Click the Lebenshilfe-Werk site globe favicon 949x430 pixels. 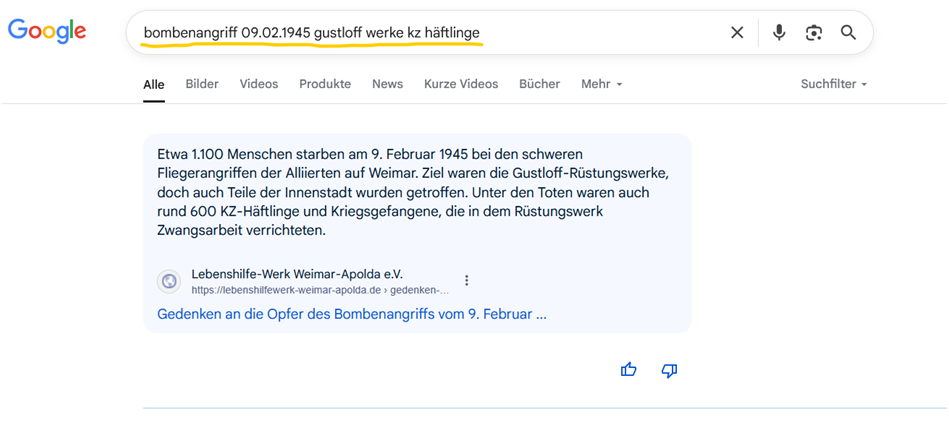pyautogui.click(x=169, y=281)
